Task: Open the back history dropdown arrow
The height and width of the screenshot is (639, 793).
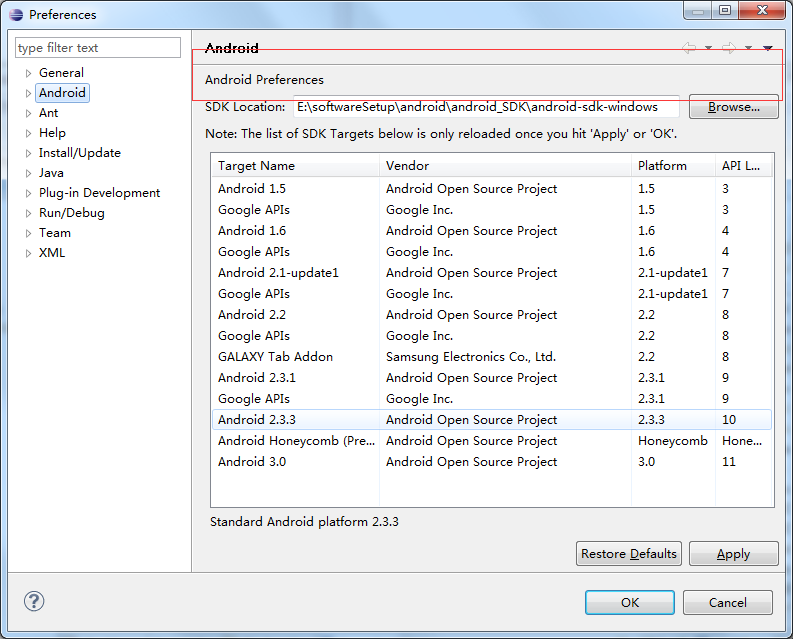Action: [709, 48]
